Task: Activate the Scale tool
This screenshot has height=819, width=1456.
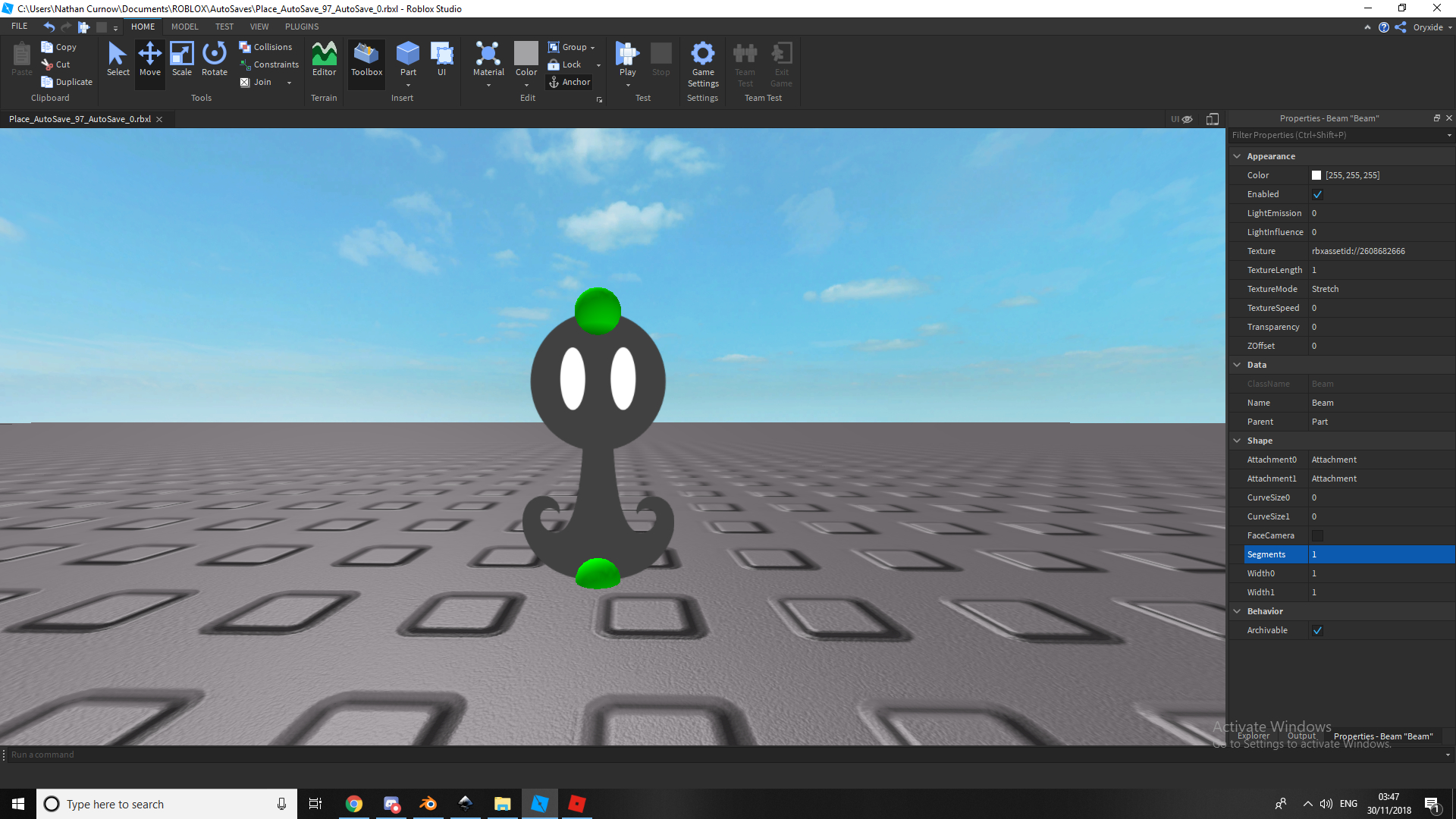Action: [181, 61]
